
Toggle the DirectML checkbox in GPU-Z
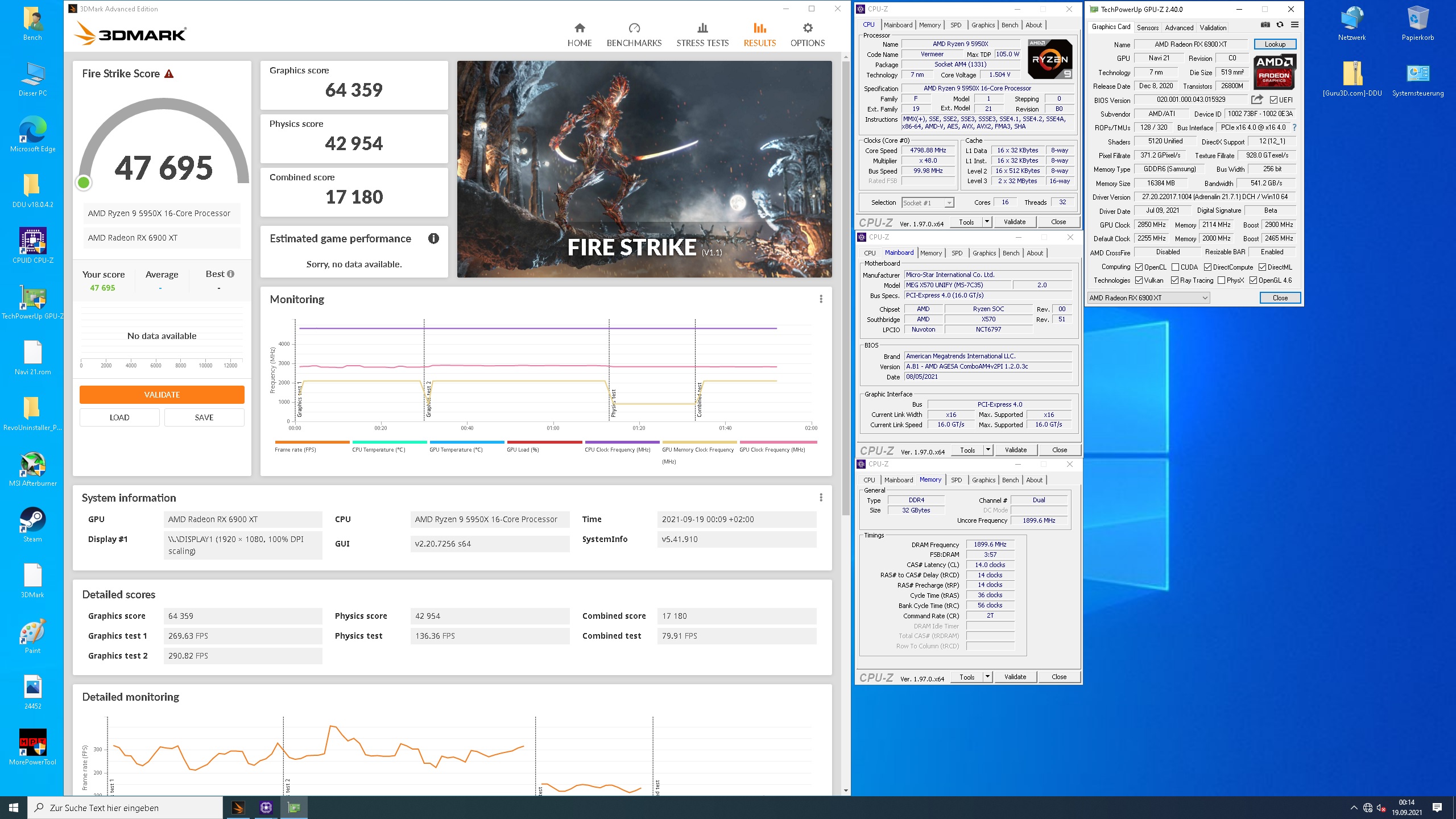pos(1262,267)
